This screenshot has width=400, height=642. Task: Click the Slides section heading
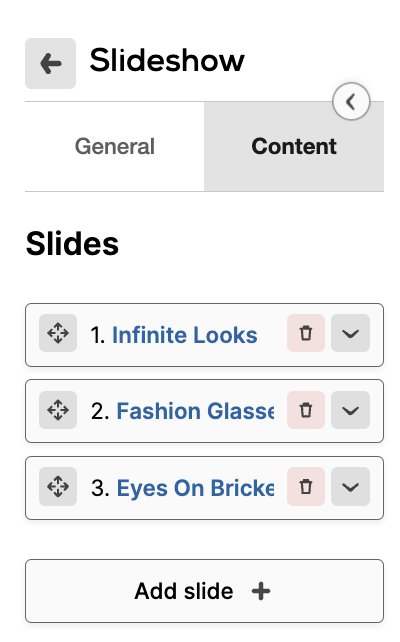click(72, 244)
